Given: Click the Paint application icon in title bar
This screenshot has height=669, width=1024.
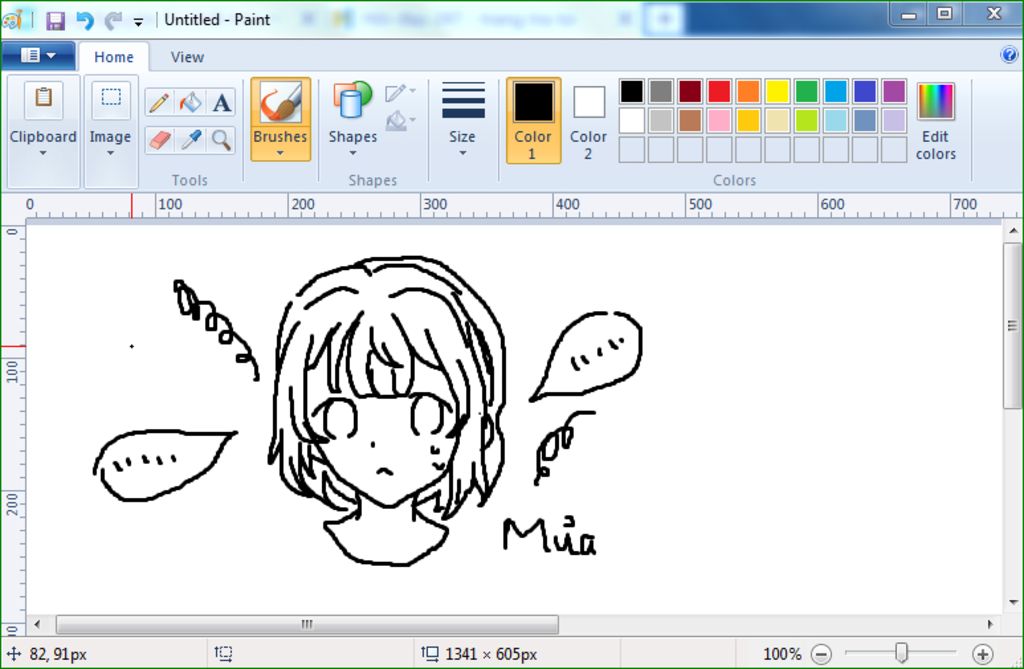Looking at the screenshot, I should tap(12, 20).
